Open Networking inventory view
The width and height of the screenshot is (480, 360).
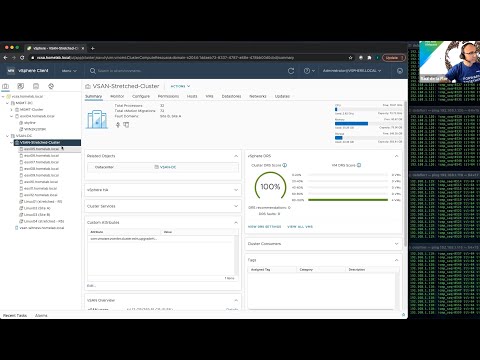click(x=51, y=86)
